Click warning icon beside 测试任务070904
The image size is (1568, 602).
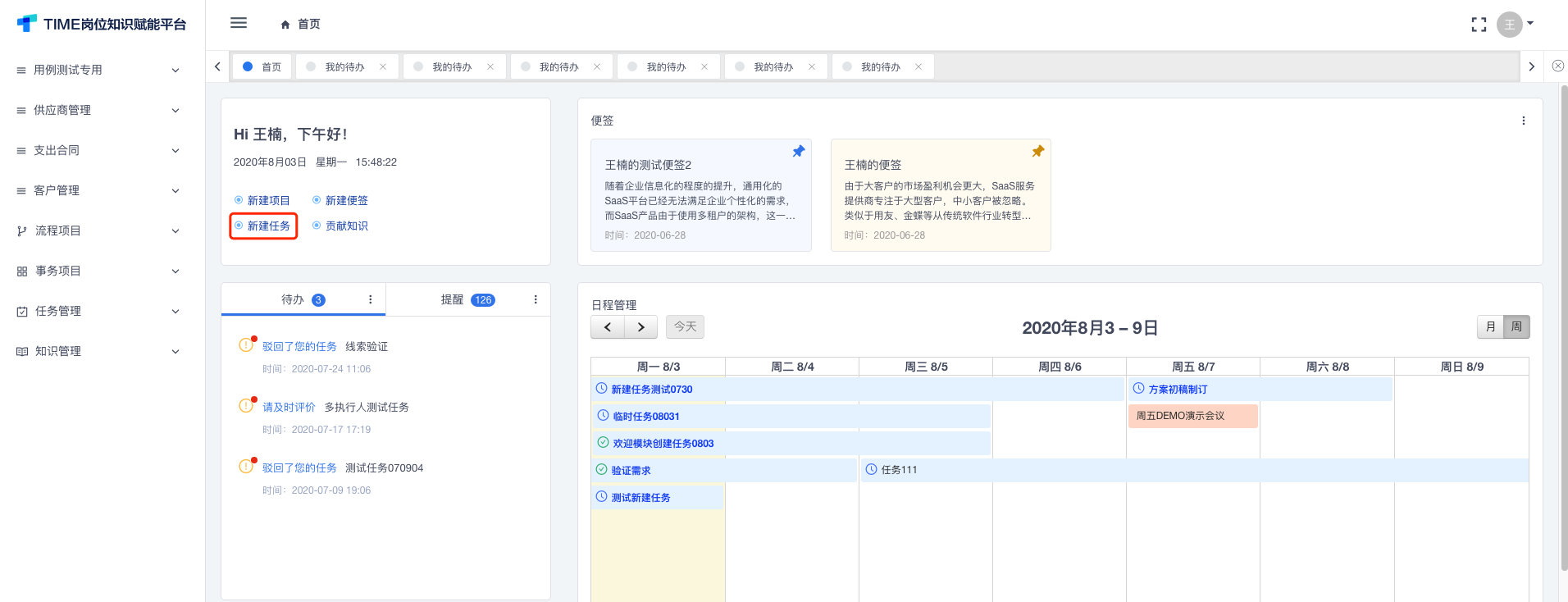pyautogui.click(x=246, y=467)
